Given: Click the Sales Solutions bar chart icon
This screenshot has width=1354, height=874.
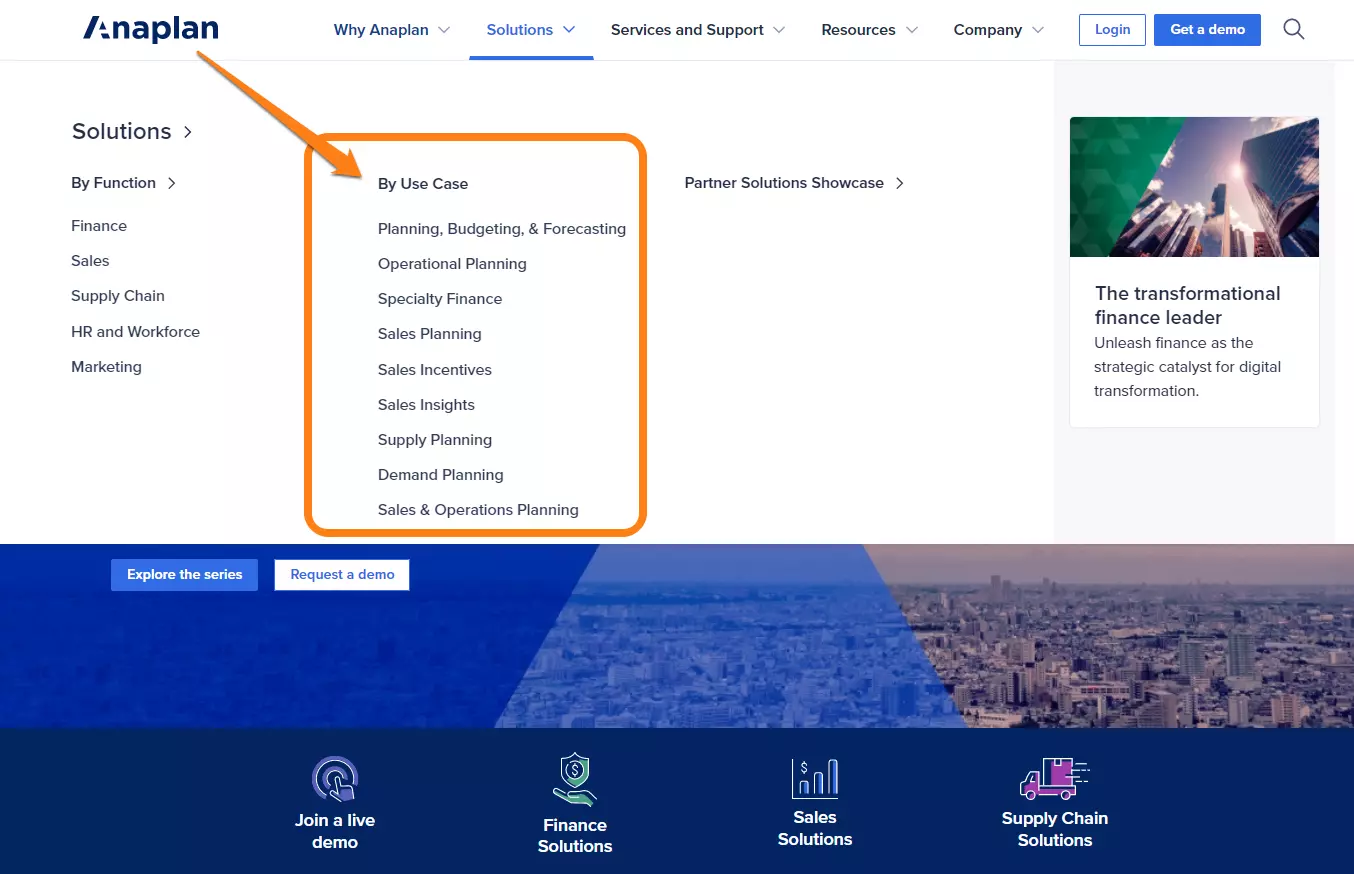Looking at the screenshot, I should [x=815, y=777].
